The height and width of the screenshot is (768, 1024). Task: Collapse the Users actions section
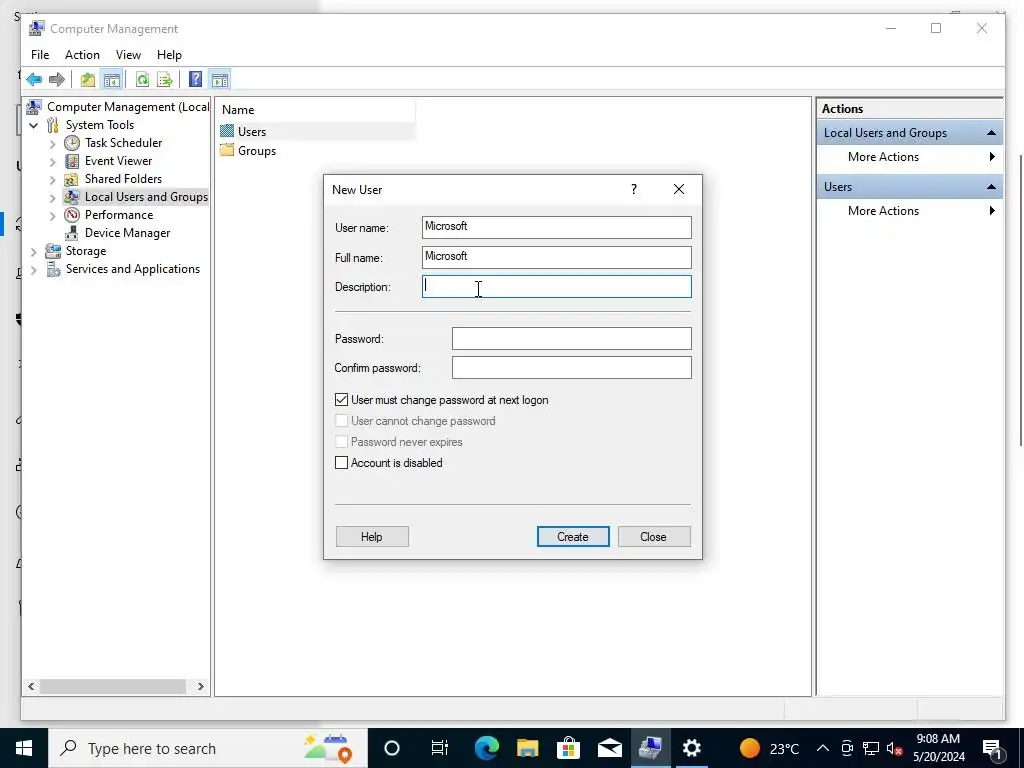991,187
